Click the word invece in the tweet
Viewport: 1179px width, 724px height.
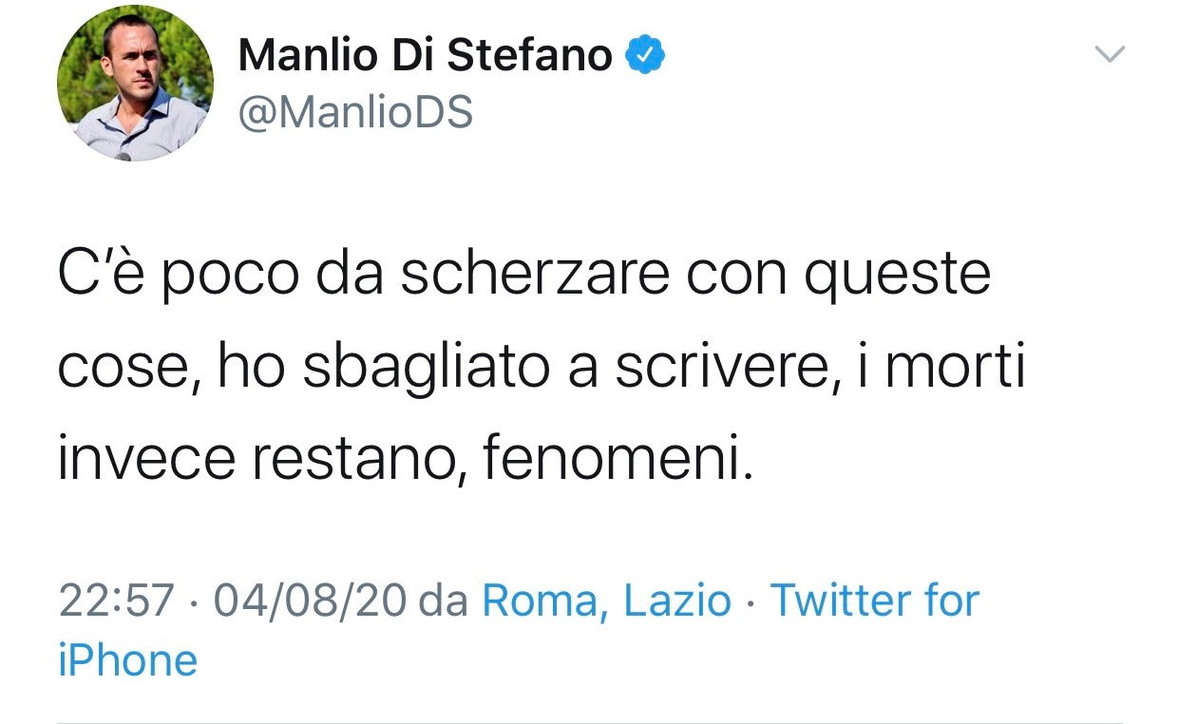tap(147, 457)
